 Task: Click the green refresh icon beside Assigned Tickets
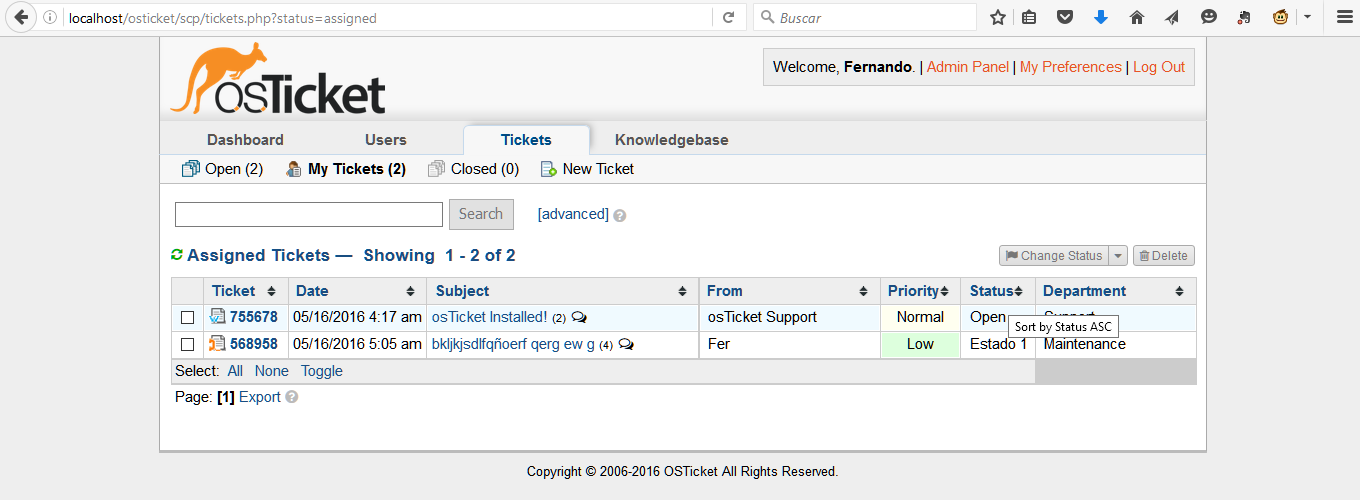[x=177, y=255]
